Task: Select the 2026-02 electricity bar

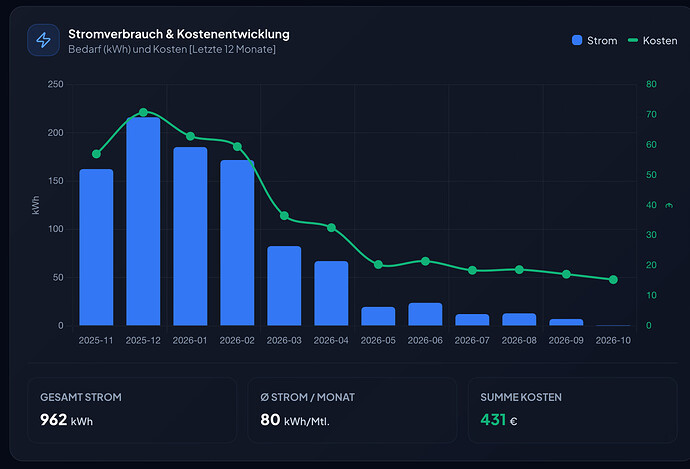Action: pyautogui.click(x=237, y=243)
